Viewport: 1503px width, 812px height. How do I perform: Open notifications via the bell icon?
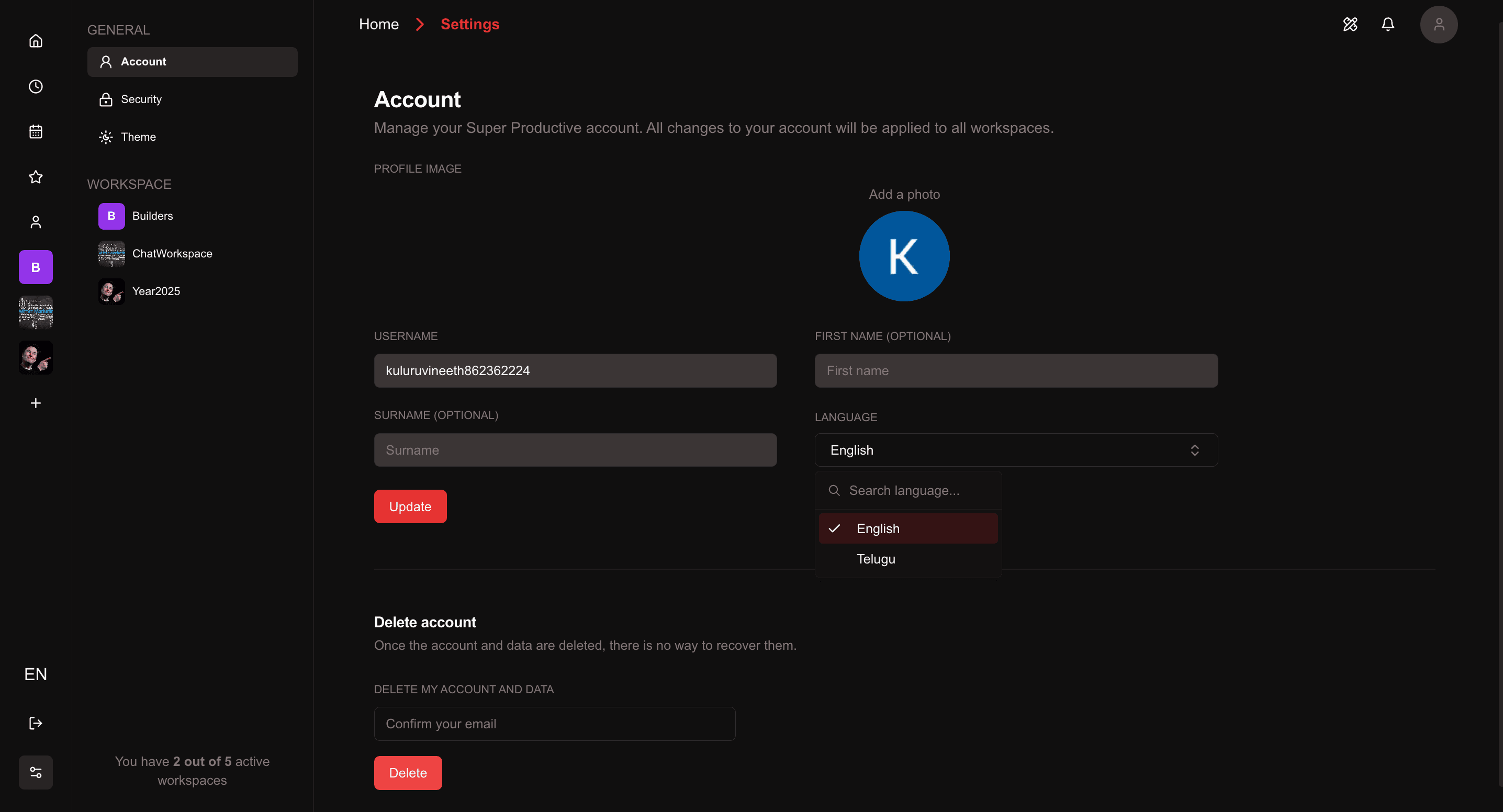(1387, 25)
